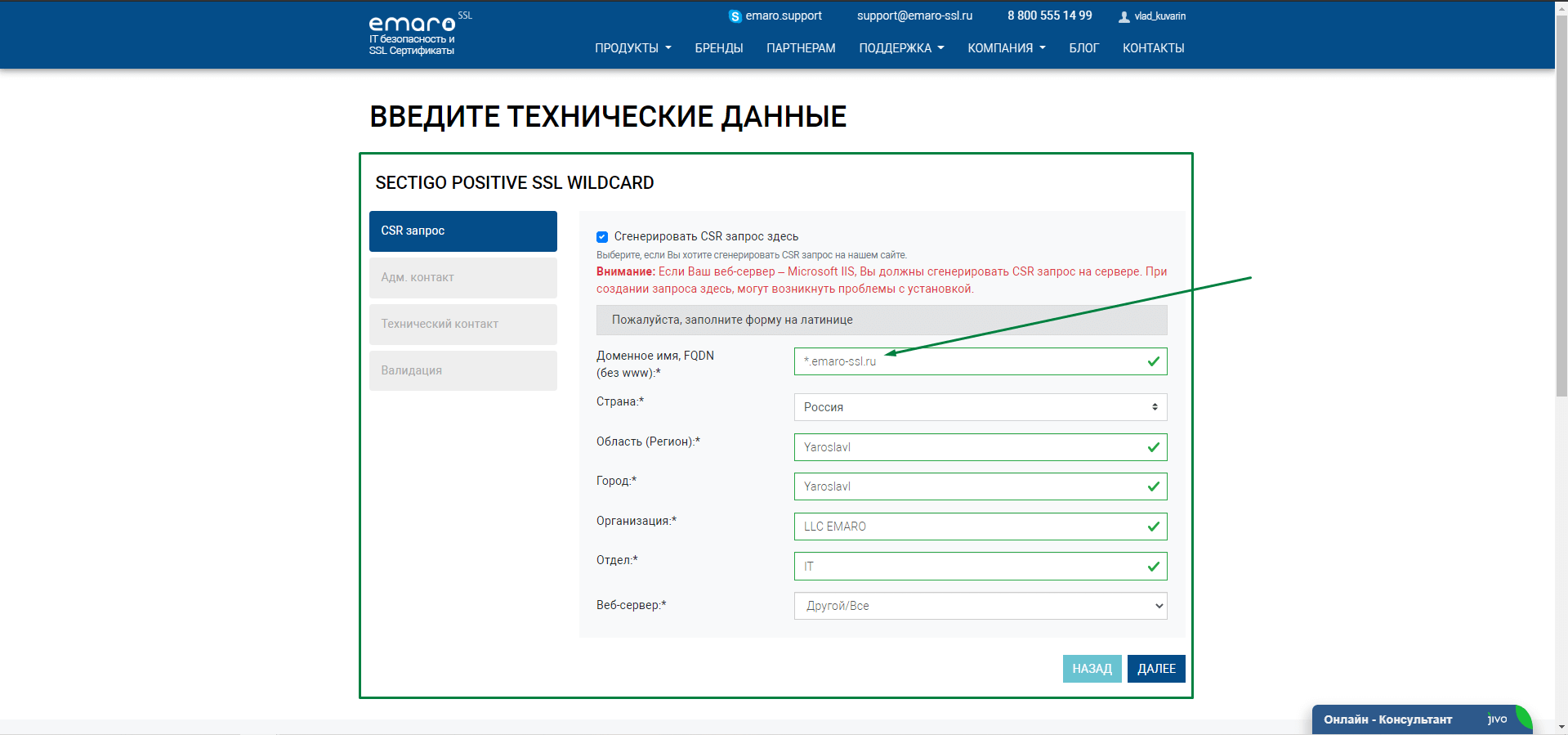Image resolution: width=1568 pixels, height=735 pixels.
Task: Click the Организация input with LLC EMARO
Action: coord(981,527)
